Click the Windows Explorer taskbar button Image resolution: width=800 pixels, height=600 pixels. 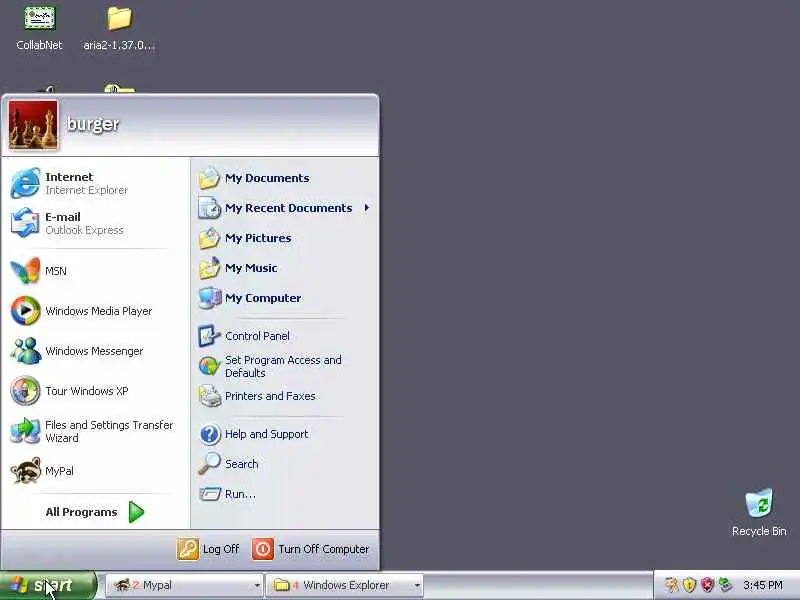coord(345,585)
